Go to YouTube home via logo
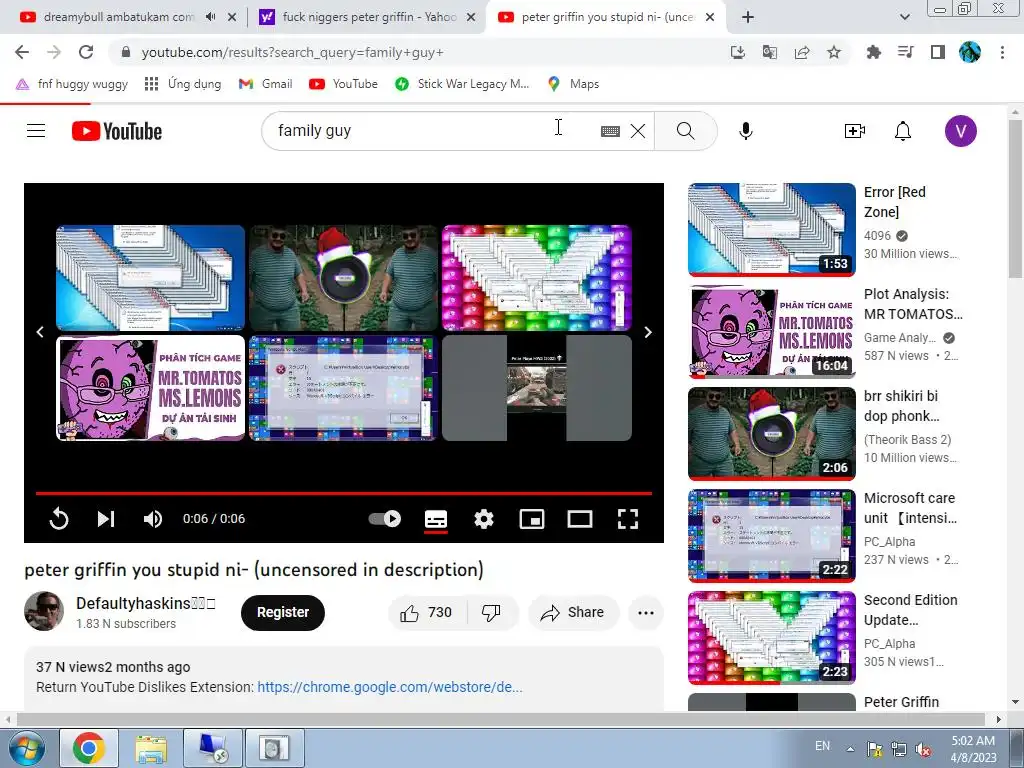The width and height of the screenshot is (1024, 768). tap(117, 131)
